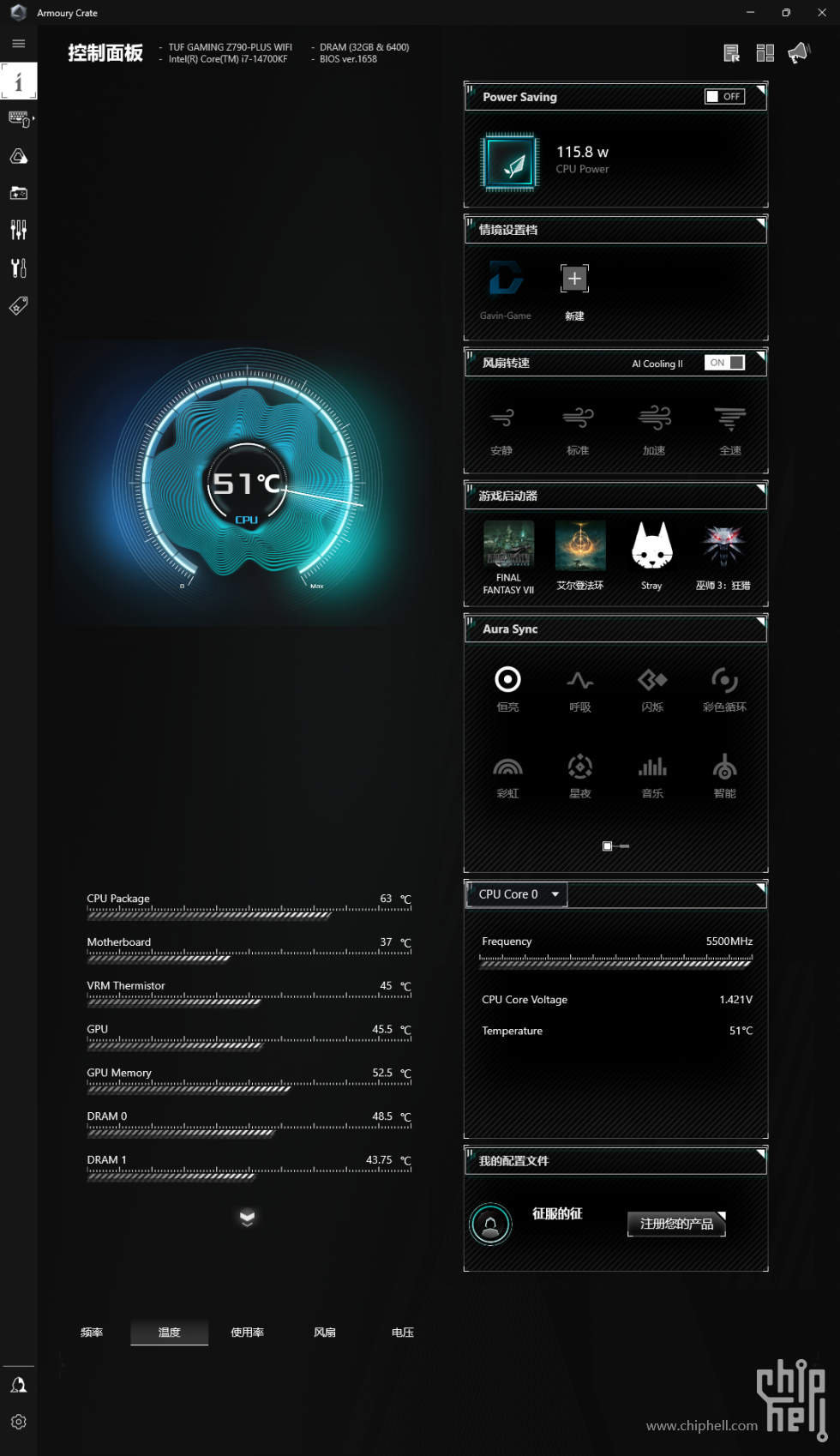Expand the 我的配置文件 panel corner arrow
This screenshot has height=1456, width=840.
tap(760, 1154)
